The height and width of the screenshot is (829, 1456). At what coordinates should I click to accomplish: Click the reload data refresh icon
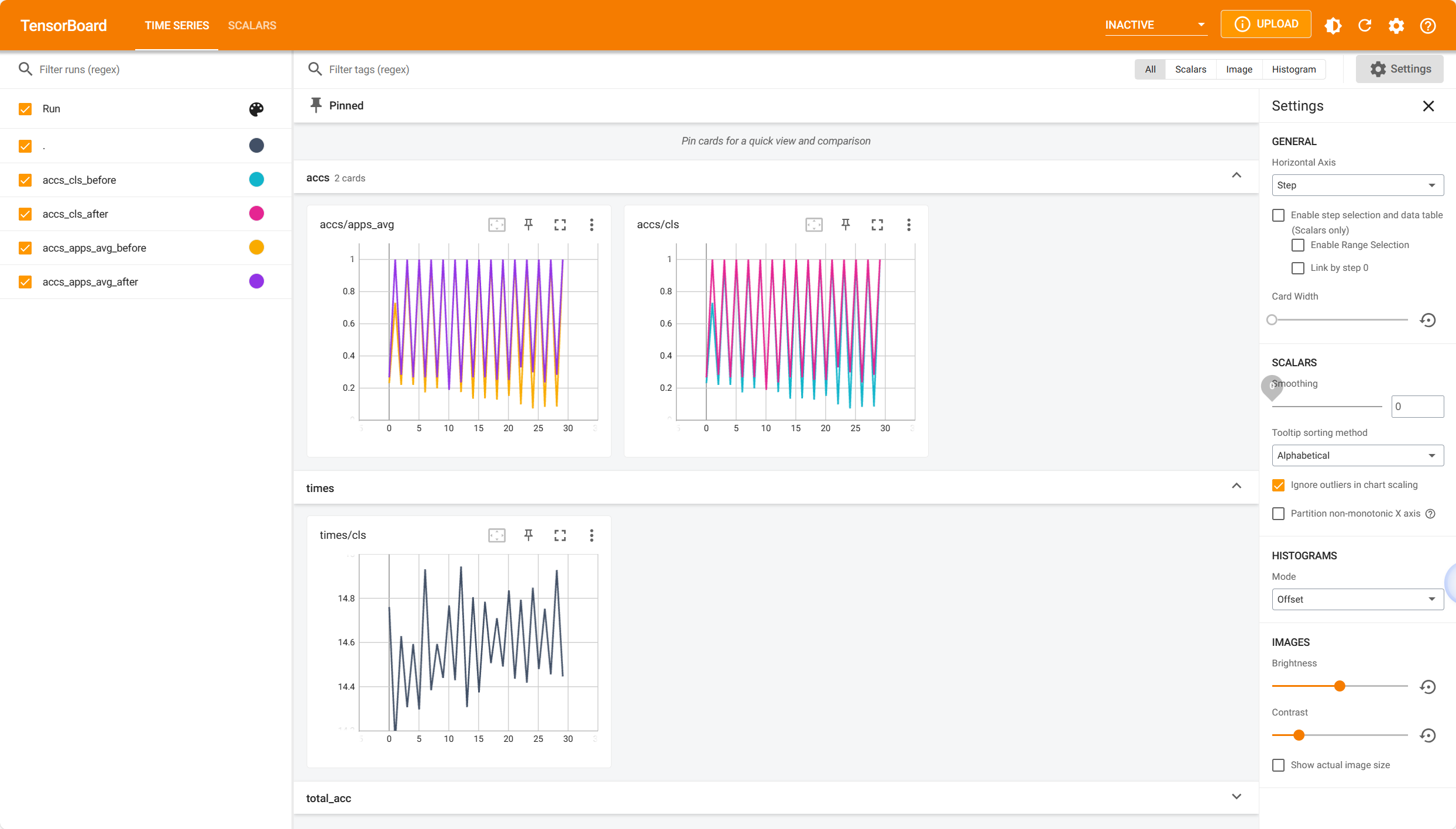coord(1365,25)
